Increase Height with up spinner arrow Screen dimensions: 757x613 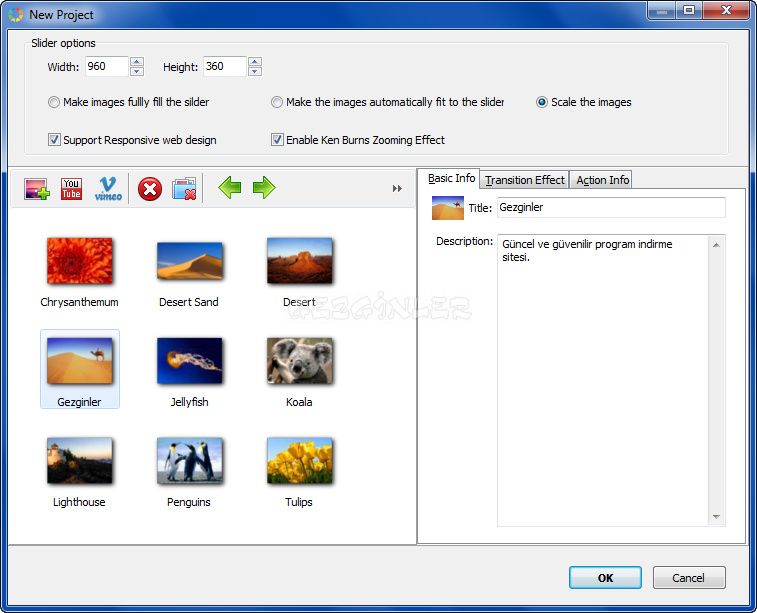(255, 62)
